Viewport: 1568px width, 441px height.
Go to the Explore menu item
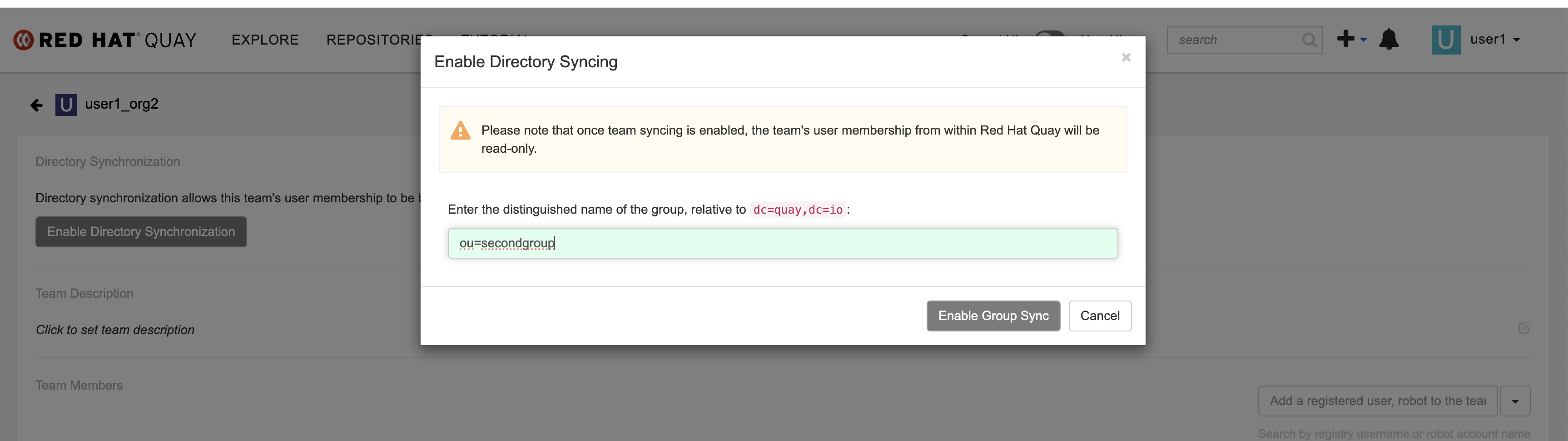pos(265,40)
